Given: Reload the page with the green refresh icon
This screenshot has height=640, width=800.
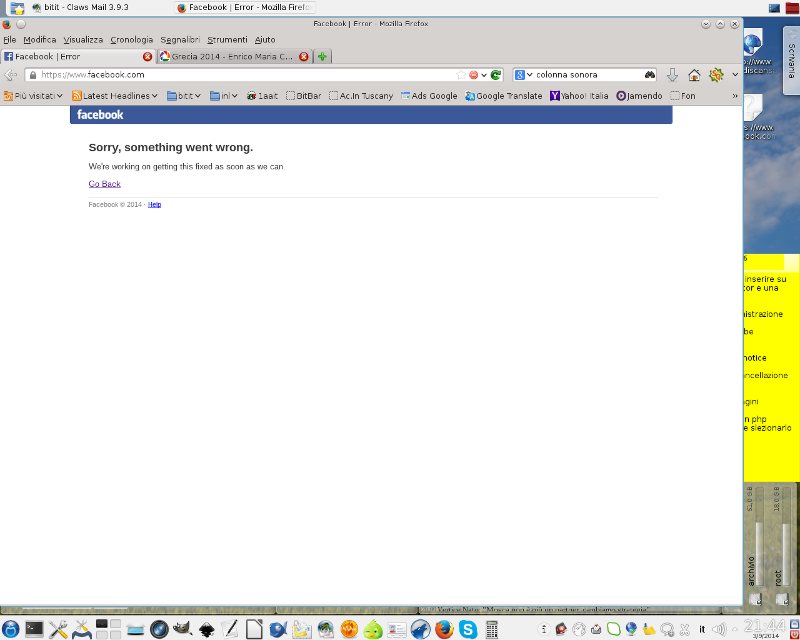Looking at the screenshot, I should (496, 75).
